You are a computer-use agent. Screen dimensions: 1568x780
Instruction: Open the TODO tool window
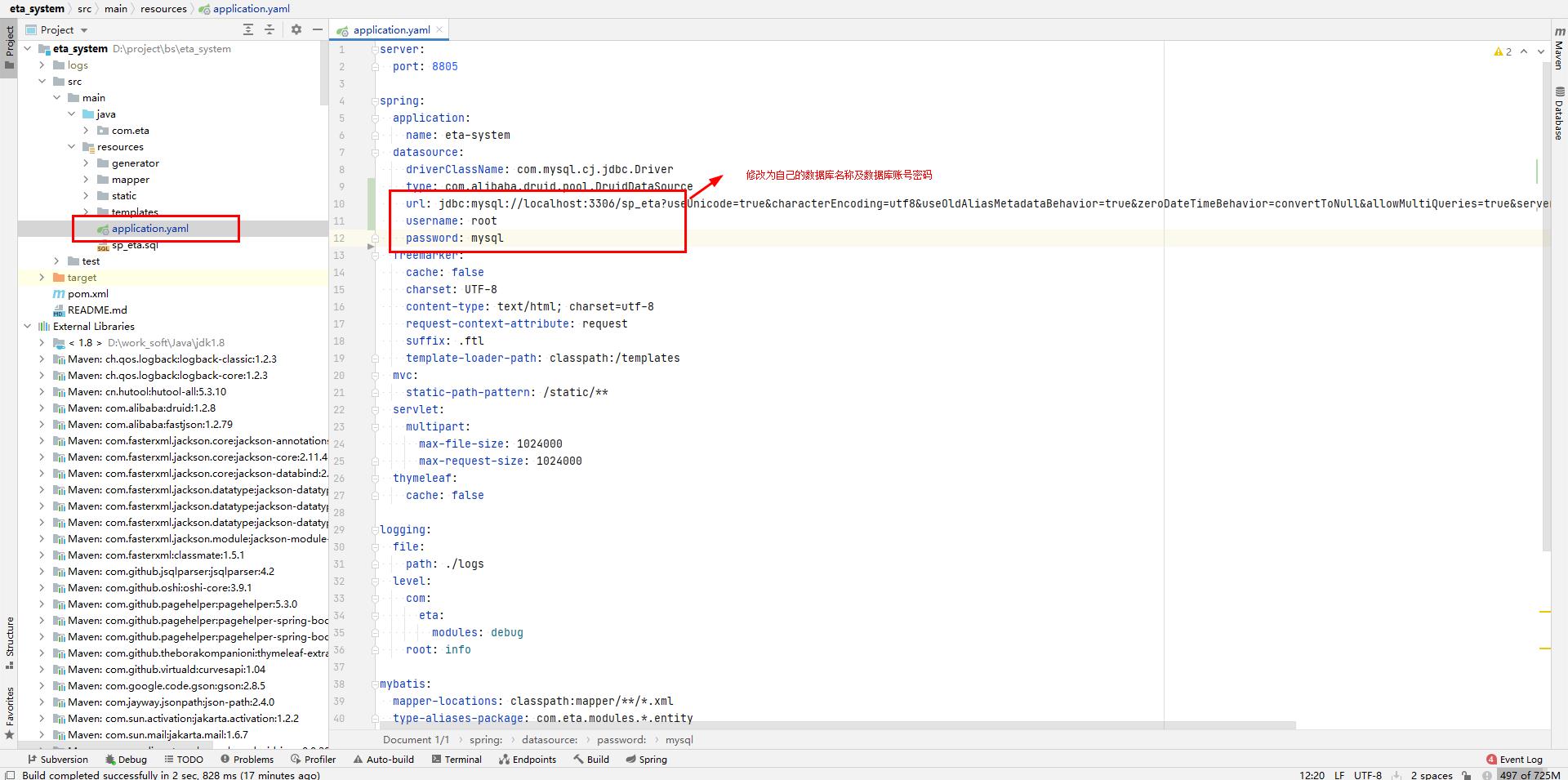click(183, 759)
